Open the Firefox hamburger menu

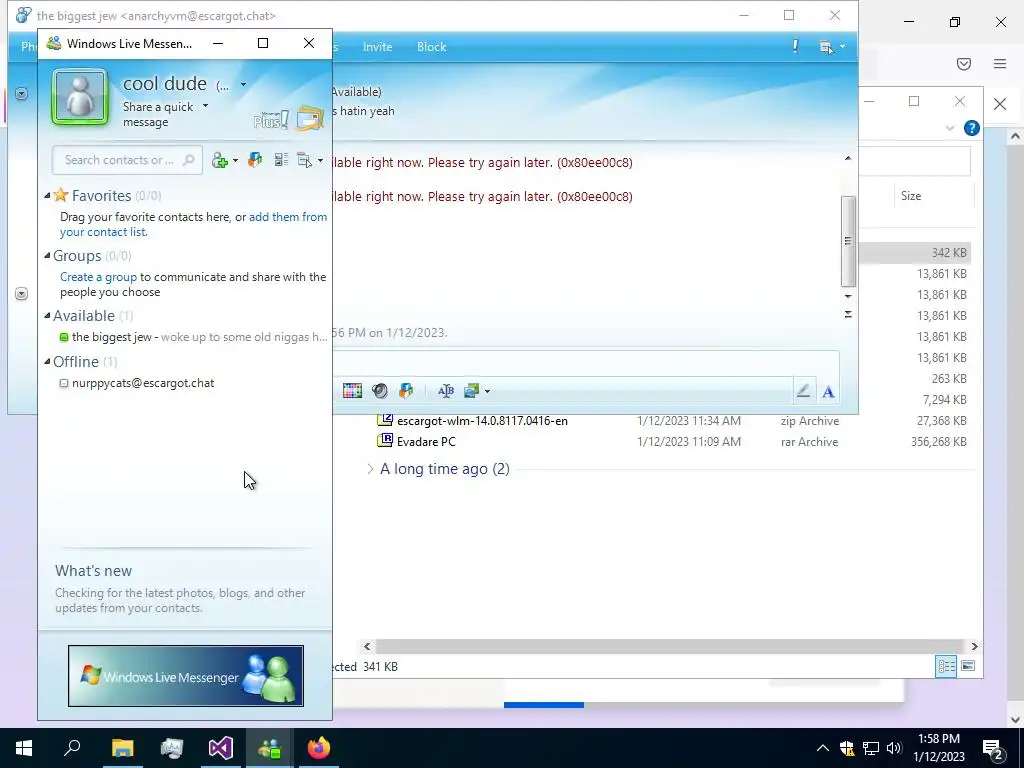pos(999,63)
